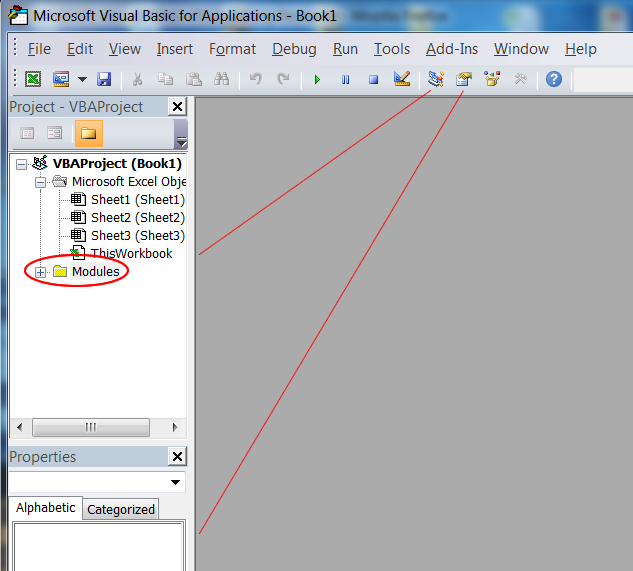Viewport: 633px width, 571px height.
Task: Close the Properties pane
Action: pos(178,457)
